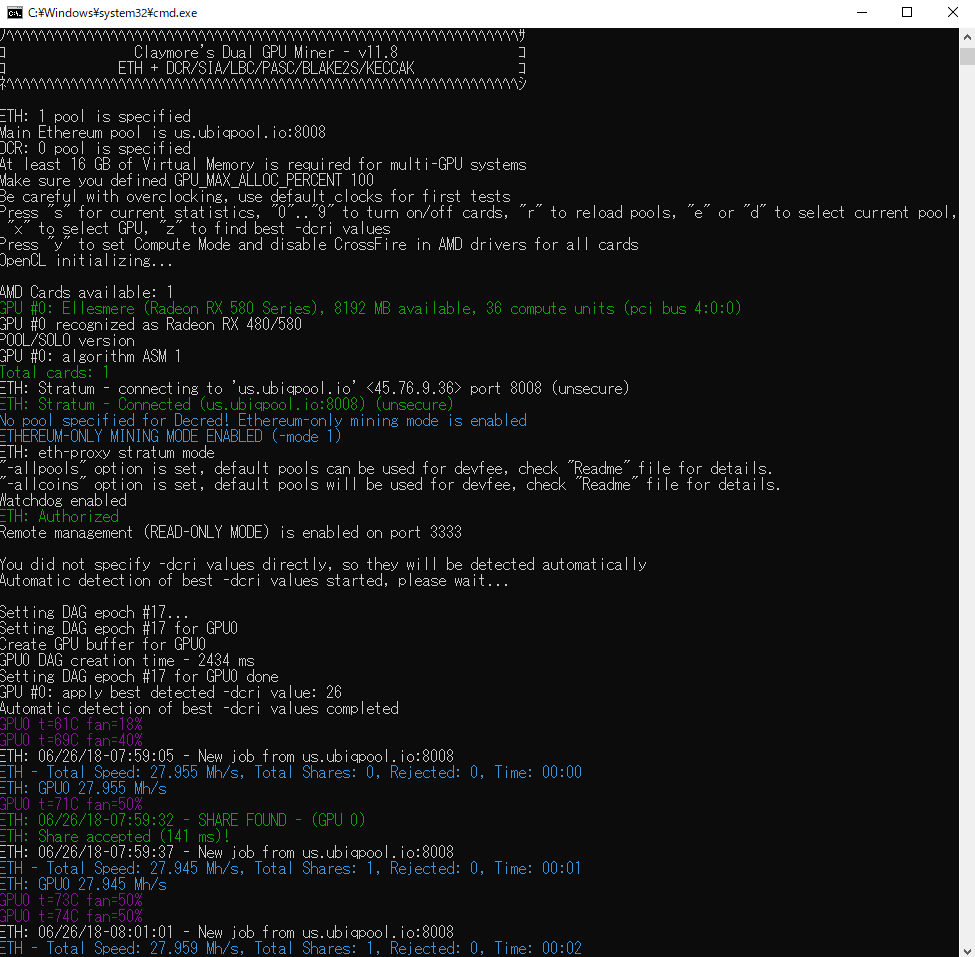Click 'ETH: Share accepted (141 ms)!' line
Image resolution: width=975 pixels, height=957 pixels.
pyautogui.click(x=115, y=837)
